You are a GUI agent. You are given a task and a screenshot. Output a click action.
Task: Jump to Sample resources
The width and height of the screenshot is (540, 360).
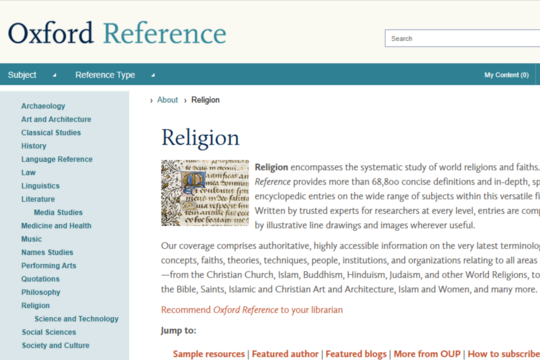pyautogui.click(x=209, y=354)
